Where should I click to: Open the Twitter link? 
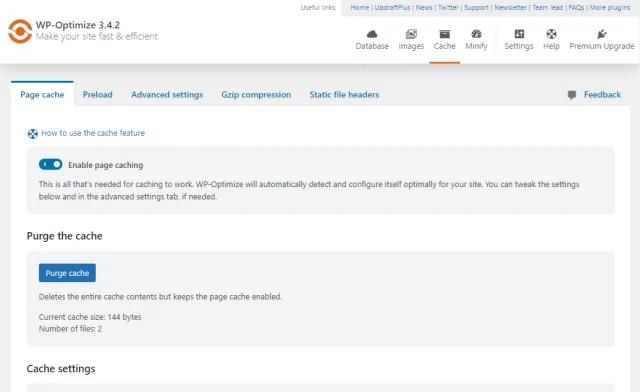pyautogui.click(x=448, y=7)
